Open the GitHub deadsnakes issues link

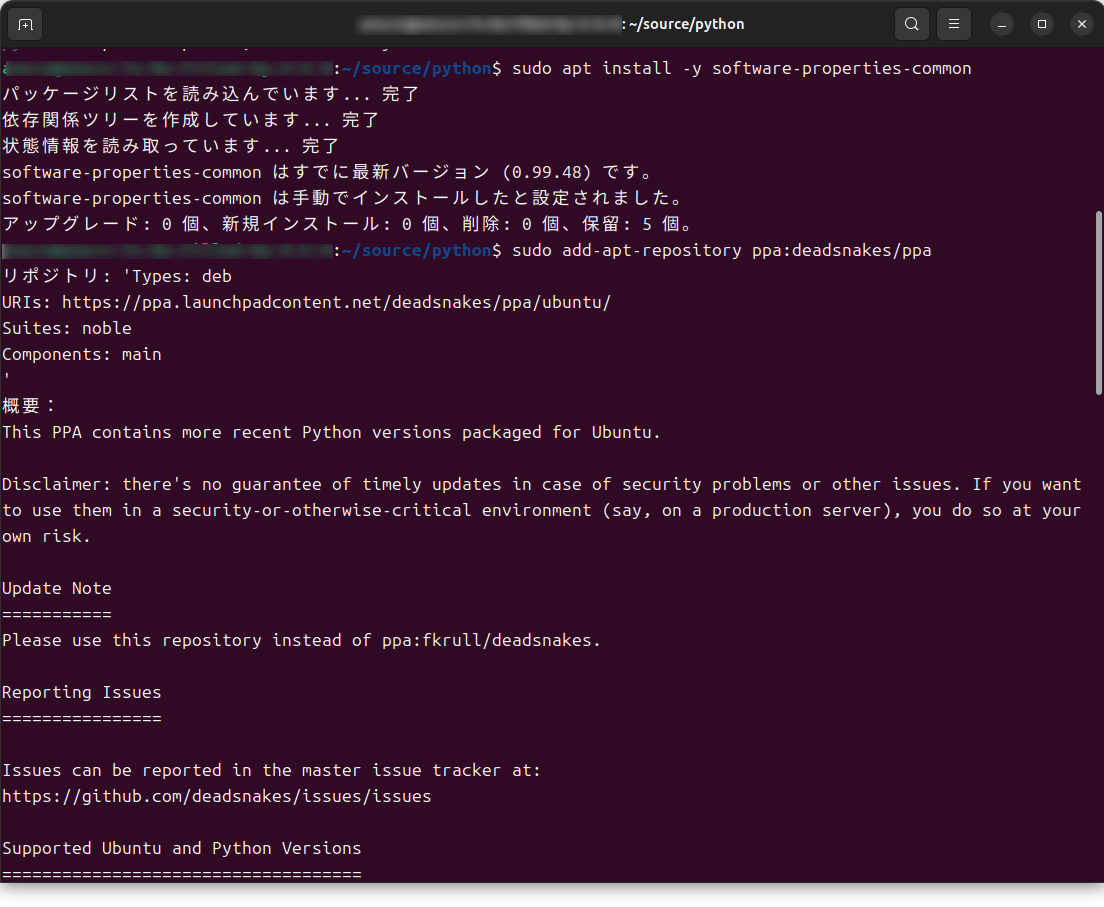point(217,796)
